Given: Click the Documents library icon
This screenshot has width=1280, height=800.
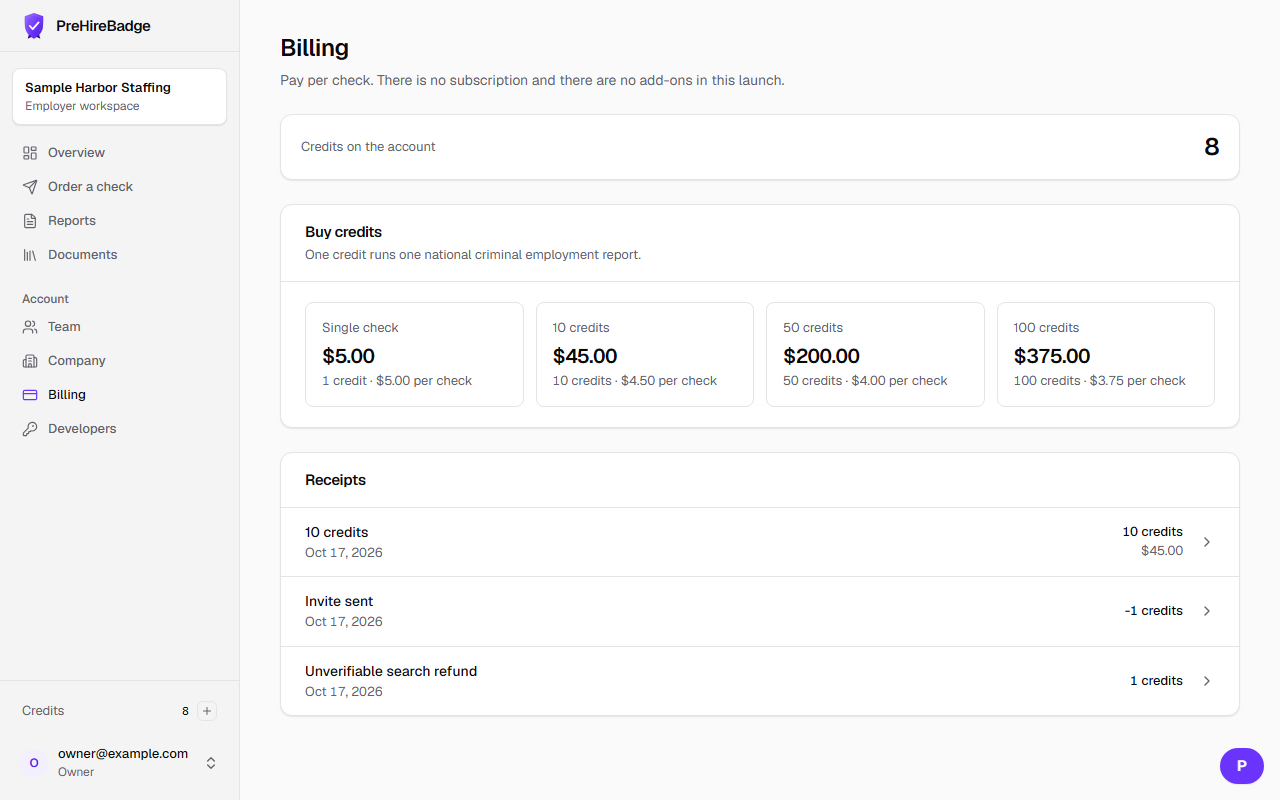Looking at the screenshot, I should click(30, 255).
